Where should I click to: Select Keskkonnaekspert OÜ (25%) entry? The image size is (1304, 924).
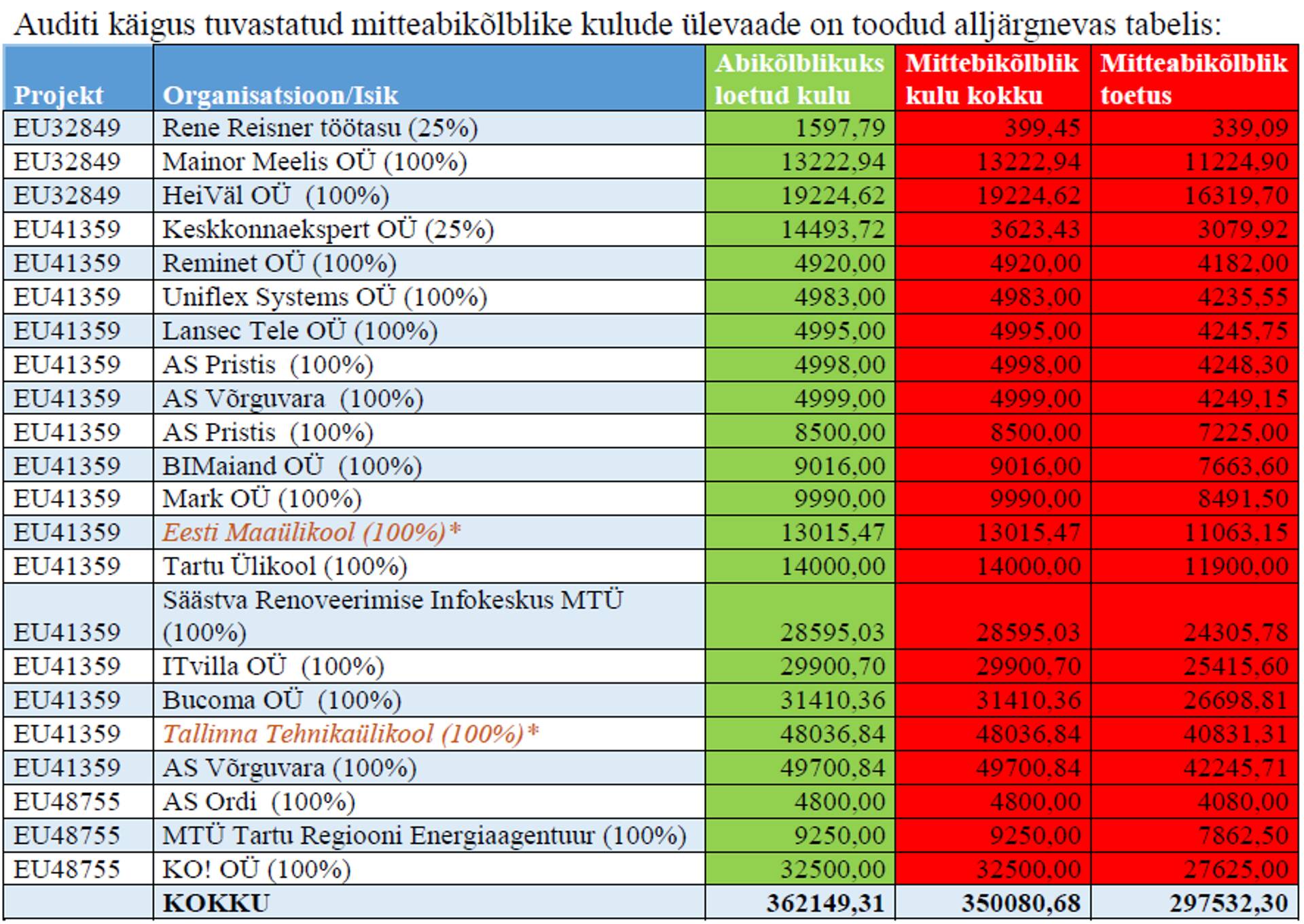(x=328, y=229)
